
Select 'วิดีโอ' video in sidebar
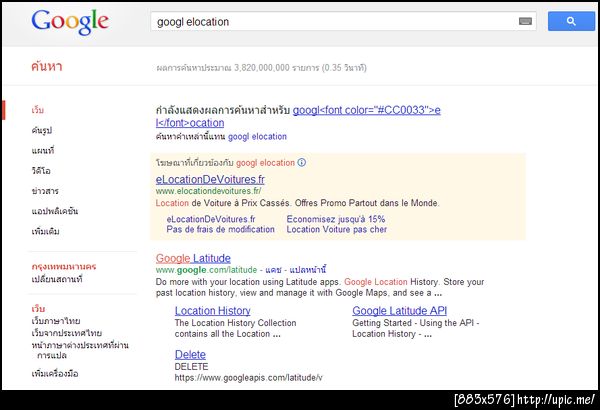(x=41, y=171)
